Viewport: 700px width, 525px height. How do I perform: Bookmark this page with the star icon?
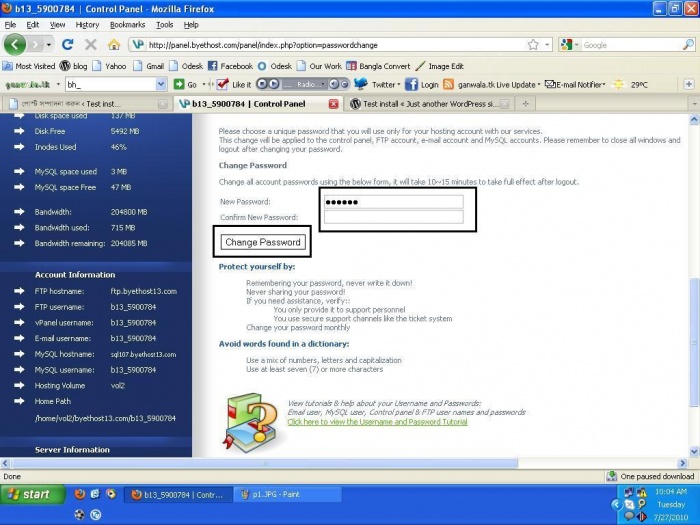click(x=533, y=45)
